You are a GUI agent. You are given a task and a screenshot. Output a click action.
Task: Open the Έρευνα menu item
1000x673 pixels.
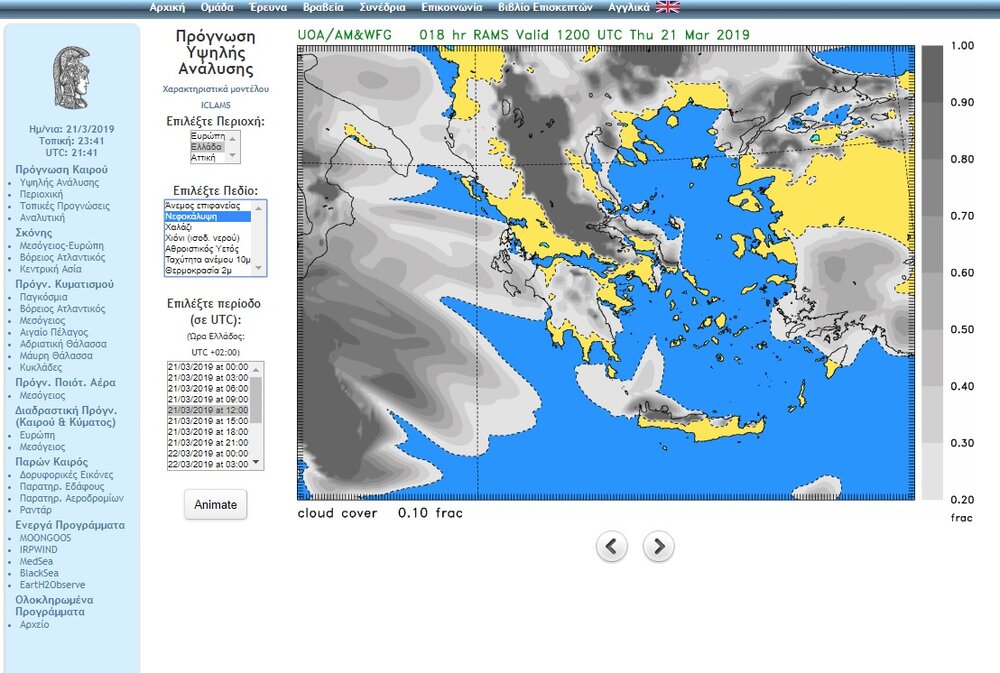[x=269, y=7]
